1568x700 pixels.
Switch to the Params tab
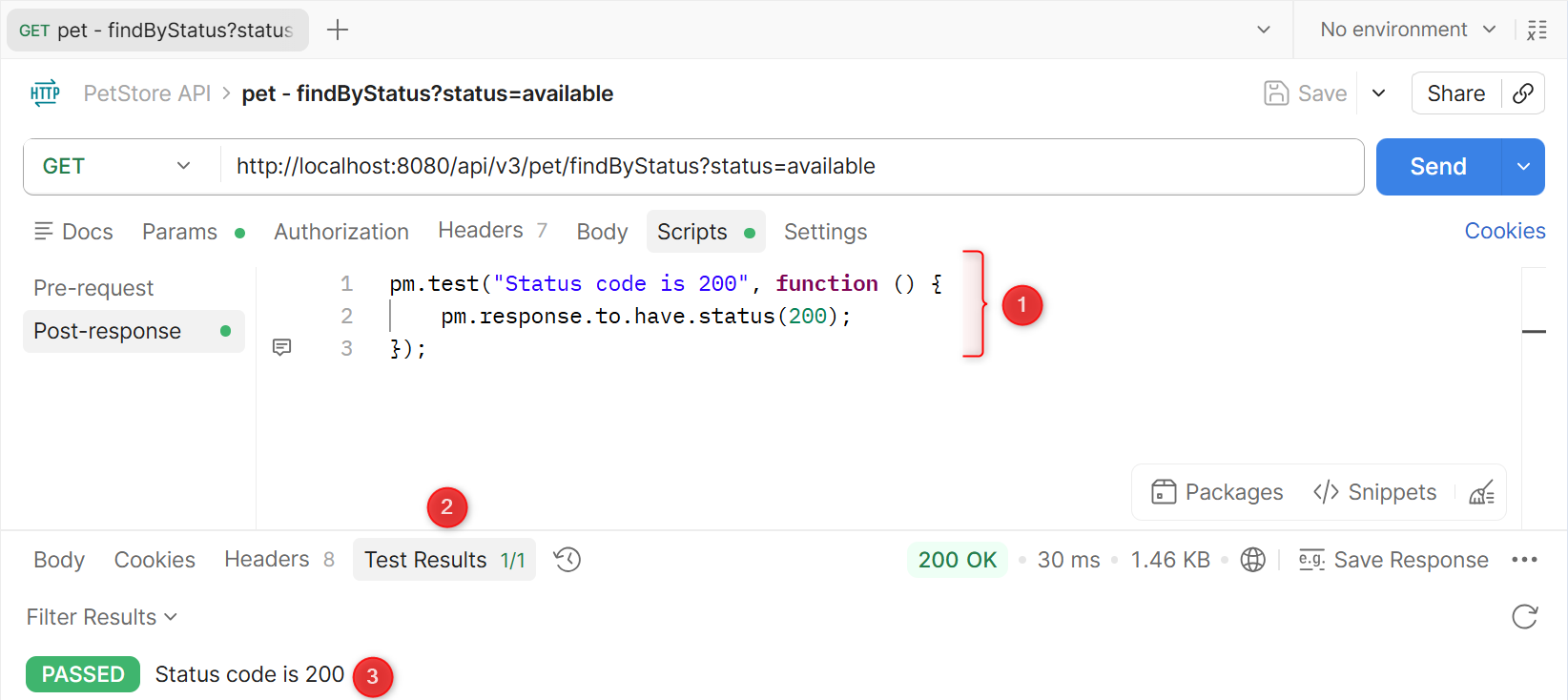coord(193,232)
